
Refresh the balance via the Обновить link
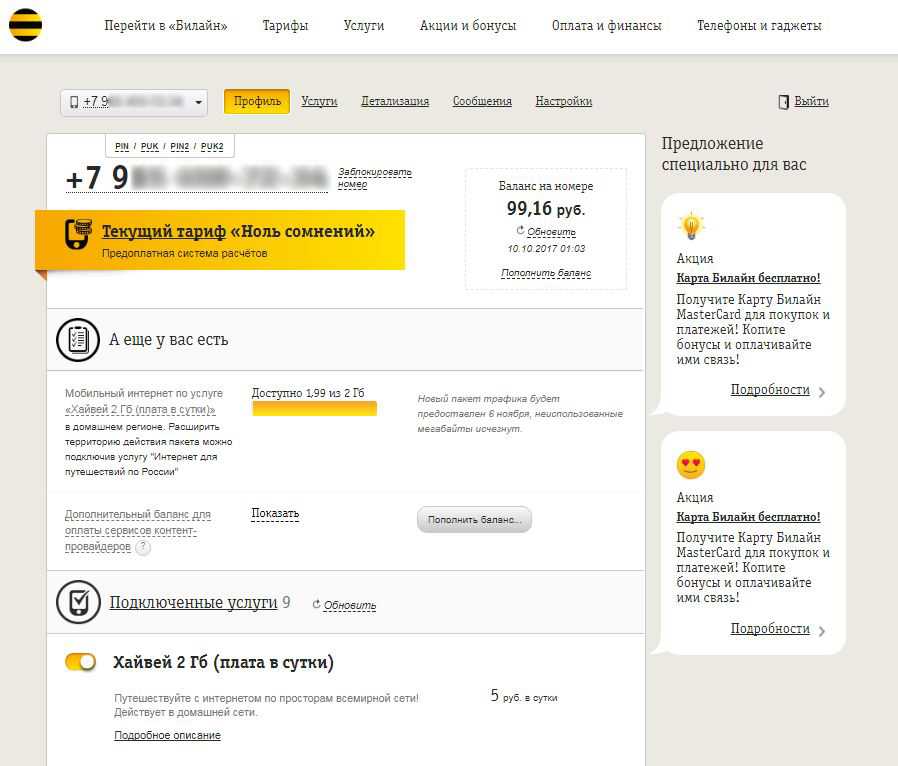550,232
